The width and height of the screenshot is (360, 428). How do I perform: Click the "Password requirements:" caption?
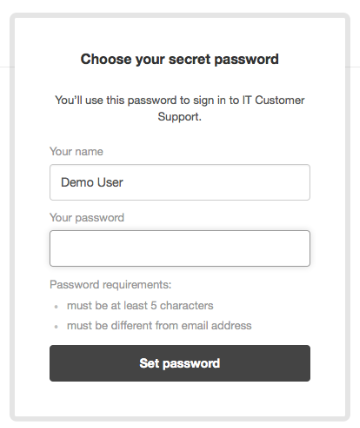(x=110, y=285)
